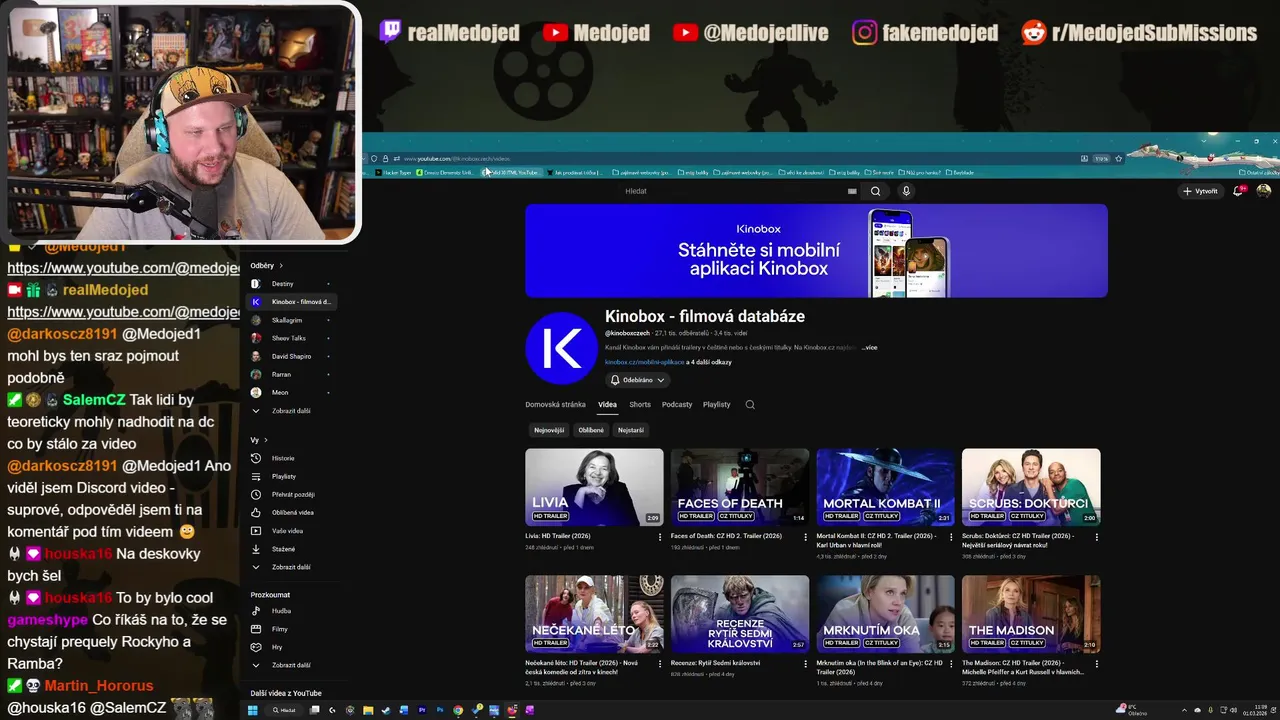1280x720 pixels.
Task: Expand Zobrazit další under Vy section
Action: 291,567
